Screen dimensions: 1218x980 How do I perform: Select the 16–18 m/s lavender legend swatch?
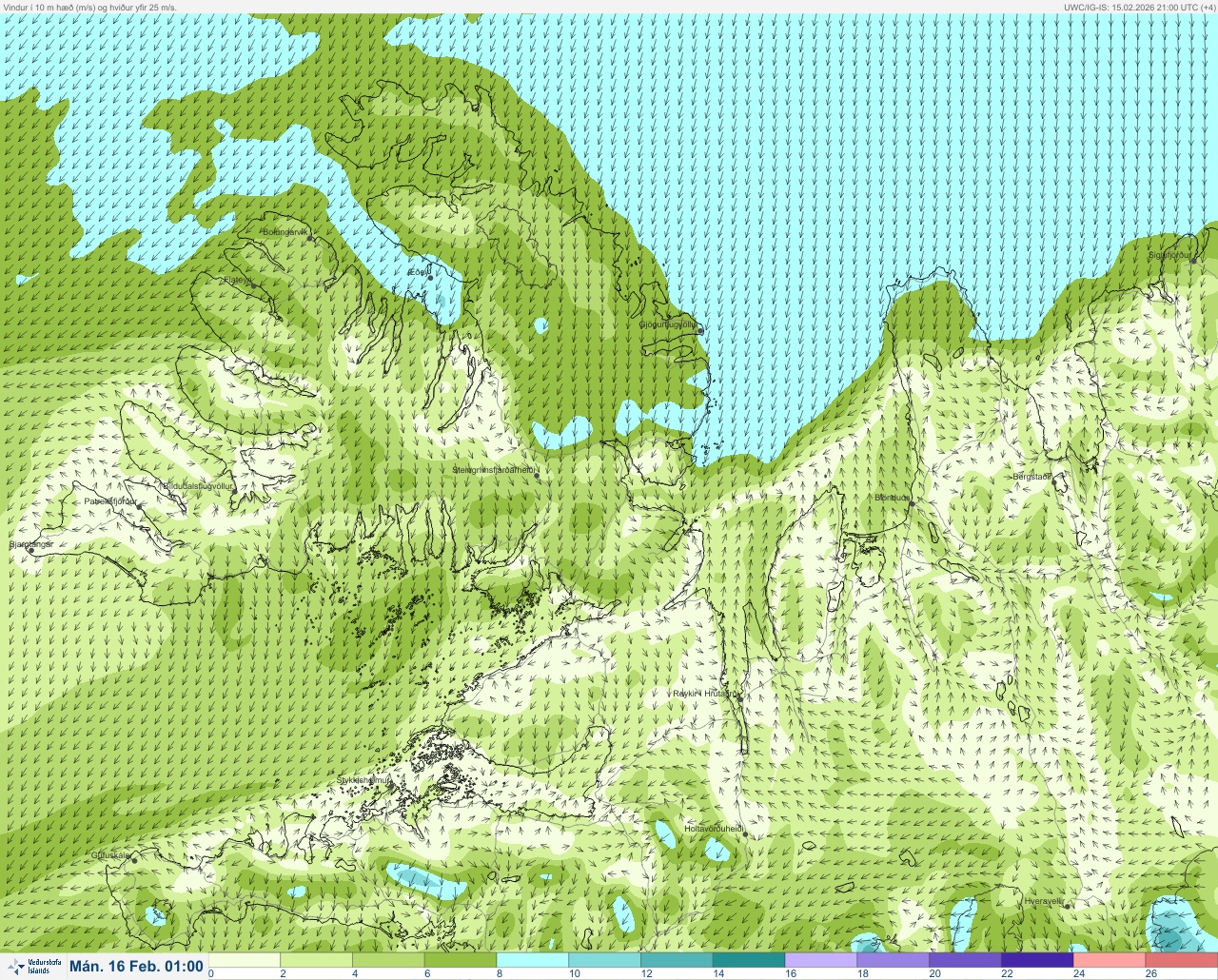coord(822,960)
